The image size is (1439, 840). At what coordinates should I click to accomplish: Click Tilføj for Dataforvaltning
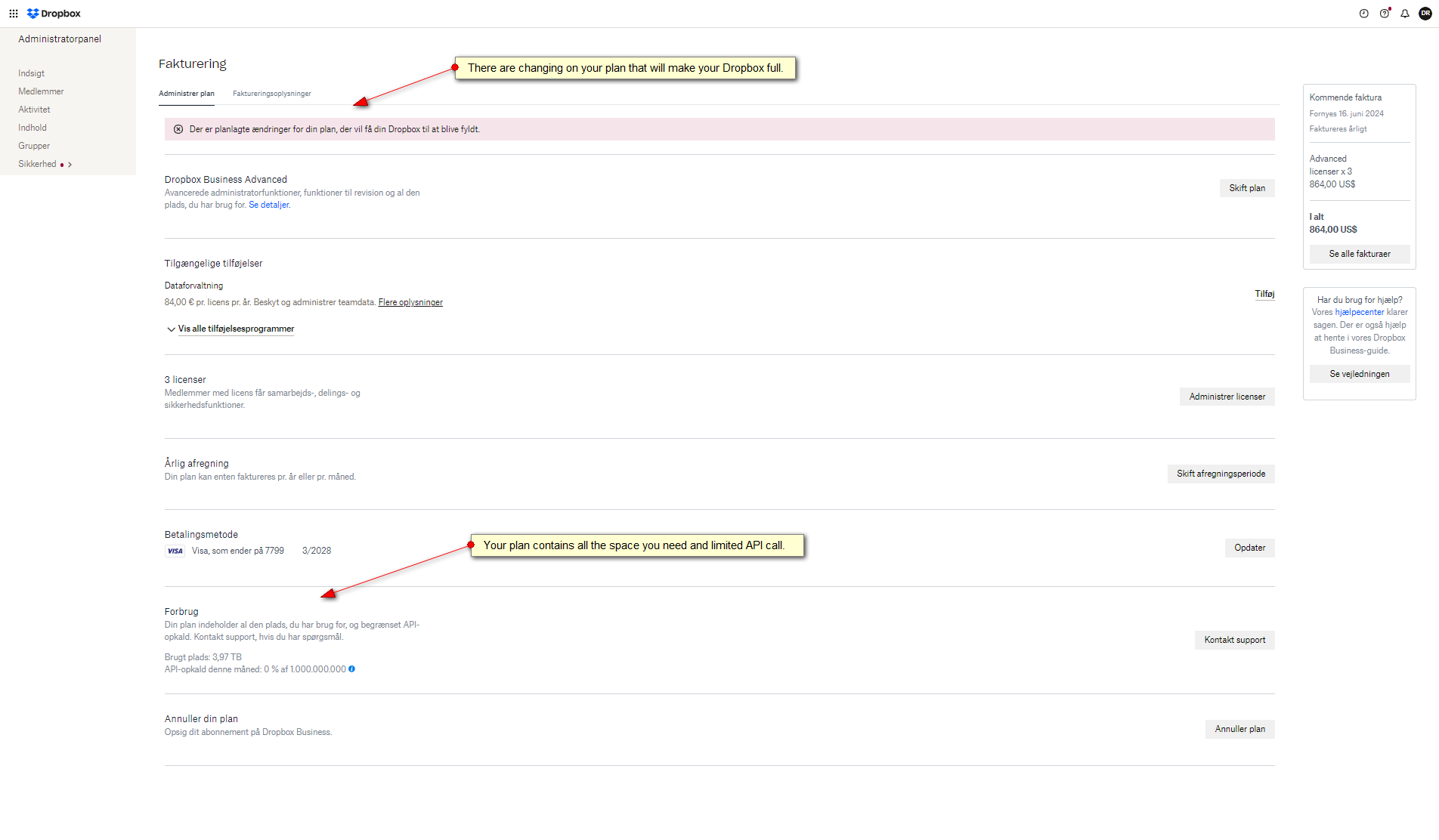(1264, 294)
